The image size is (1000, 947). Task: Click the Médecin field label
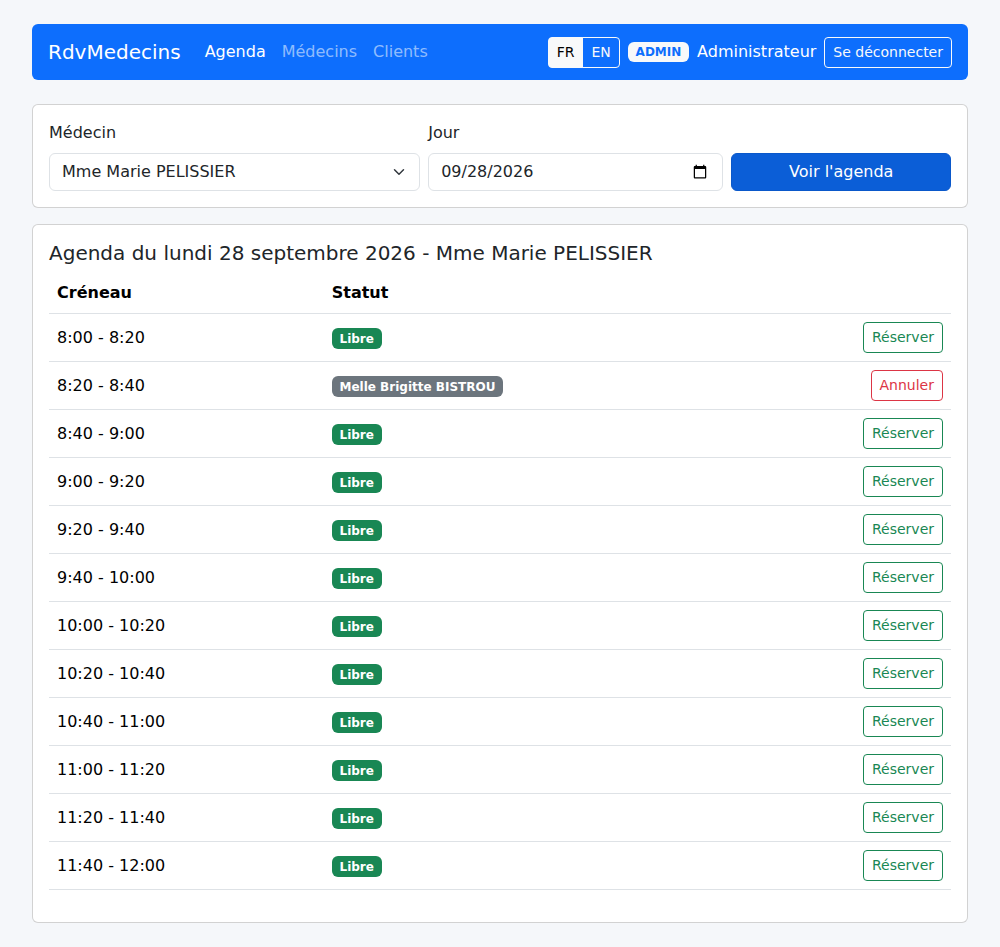(82, 133)
